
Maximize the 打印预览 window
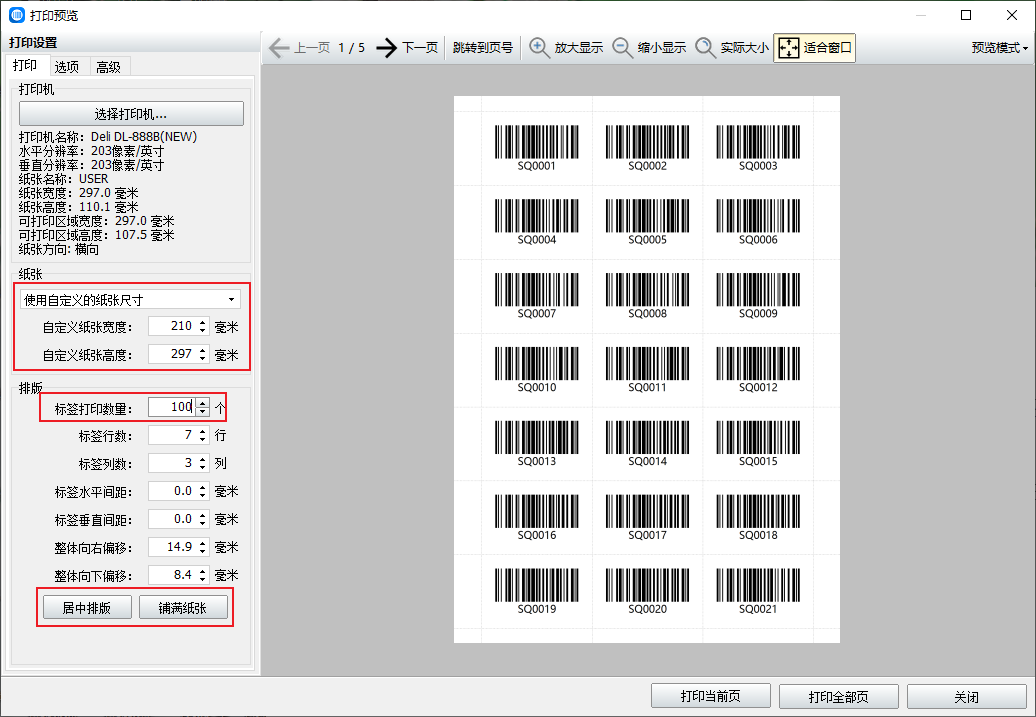966,15
